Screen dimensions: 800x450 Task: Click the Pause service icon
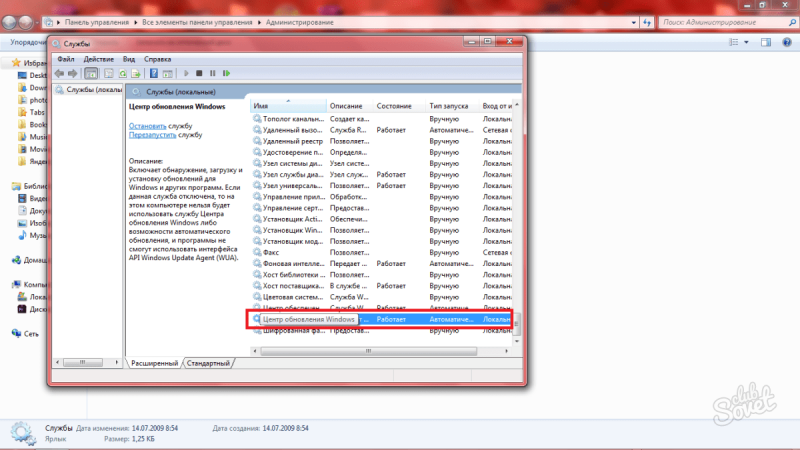tap(213, 73)
